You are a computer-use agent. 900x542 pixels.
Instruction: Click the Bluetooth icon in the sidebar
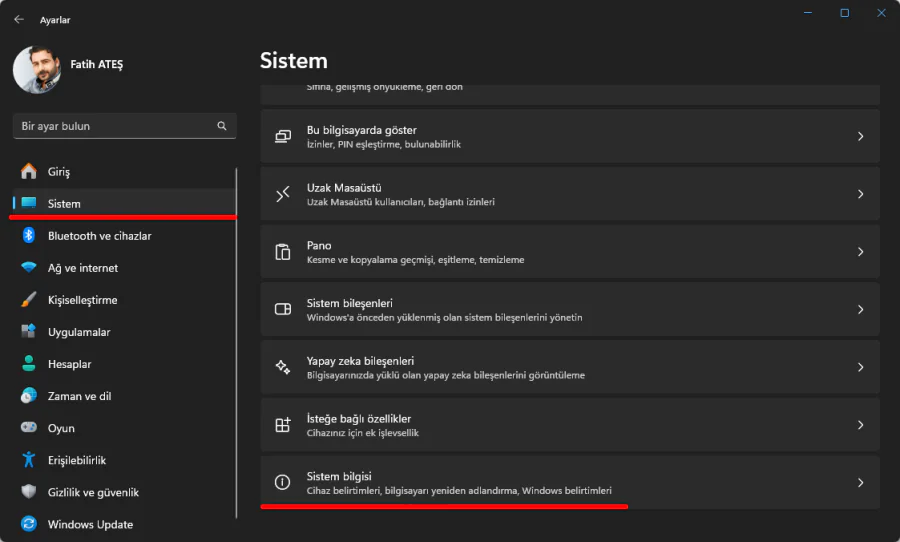pos(29,235)
